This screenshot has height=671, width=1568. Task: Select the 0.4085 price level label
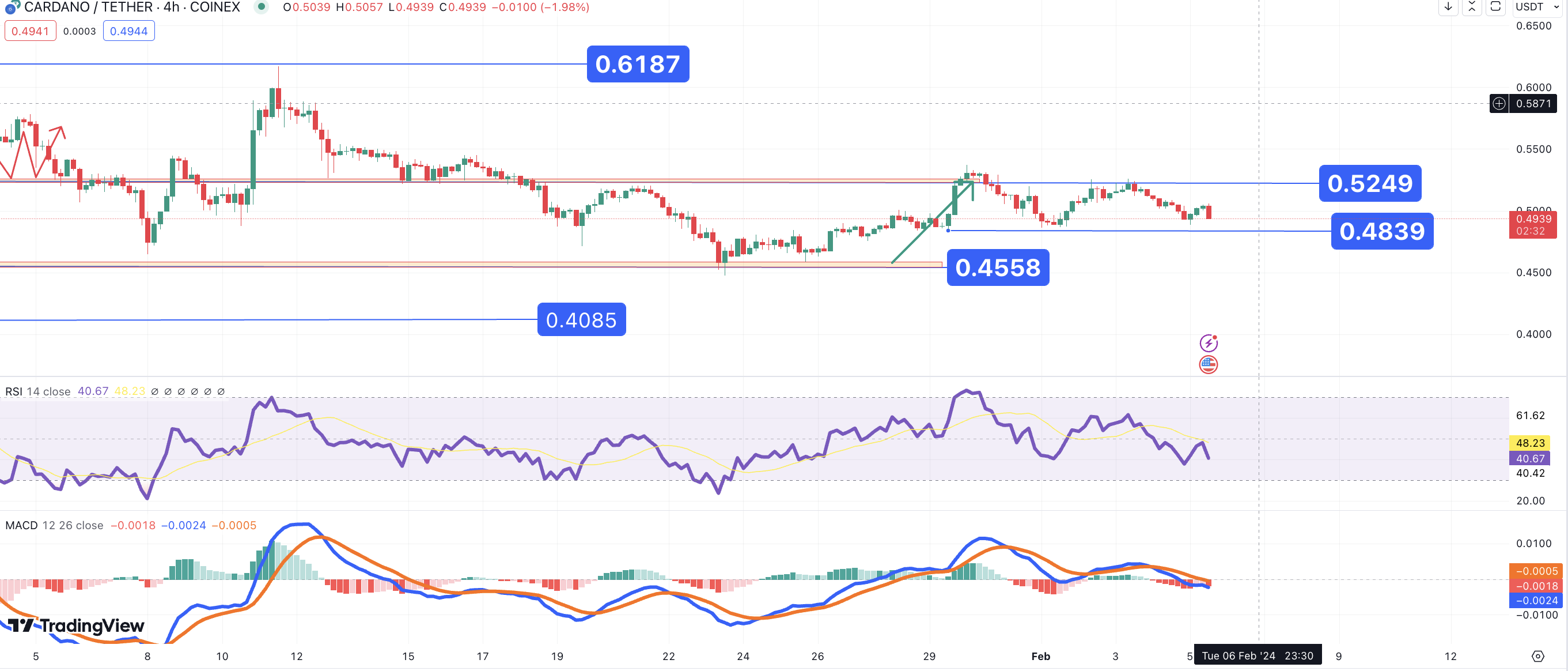[581, 320]
